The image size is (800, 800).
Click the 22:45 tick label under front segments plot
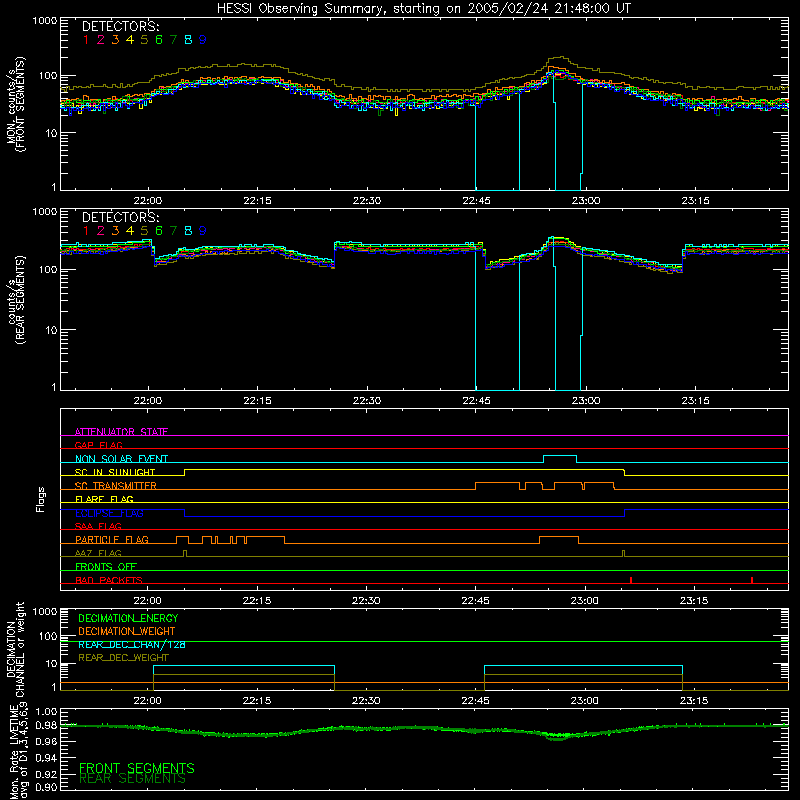point(477,201)
